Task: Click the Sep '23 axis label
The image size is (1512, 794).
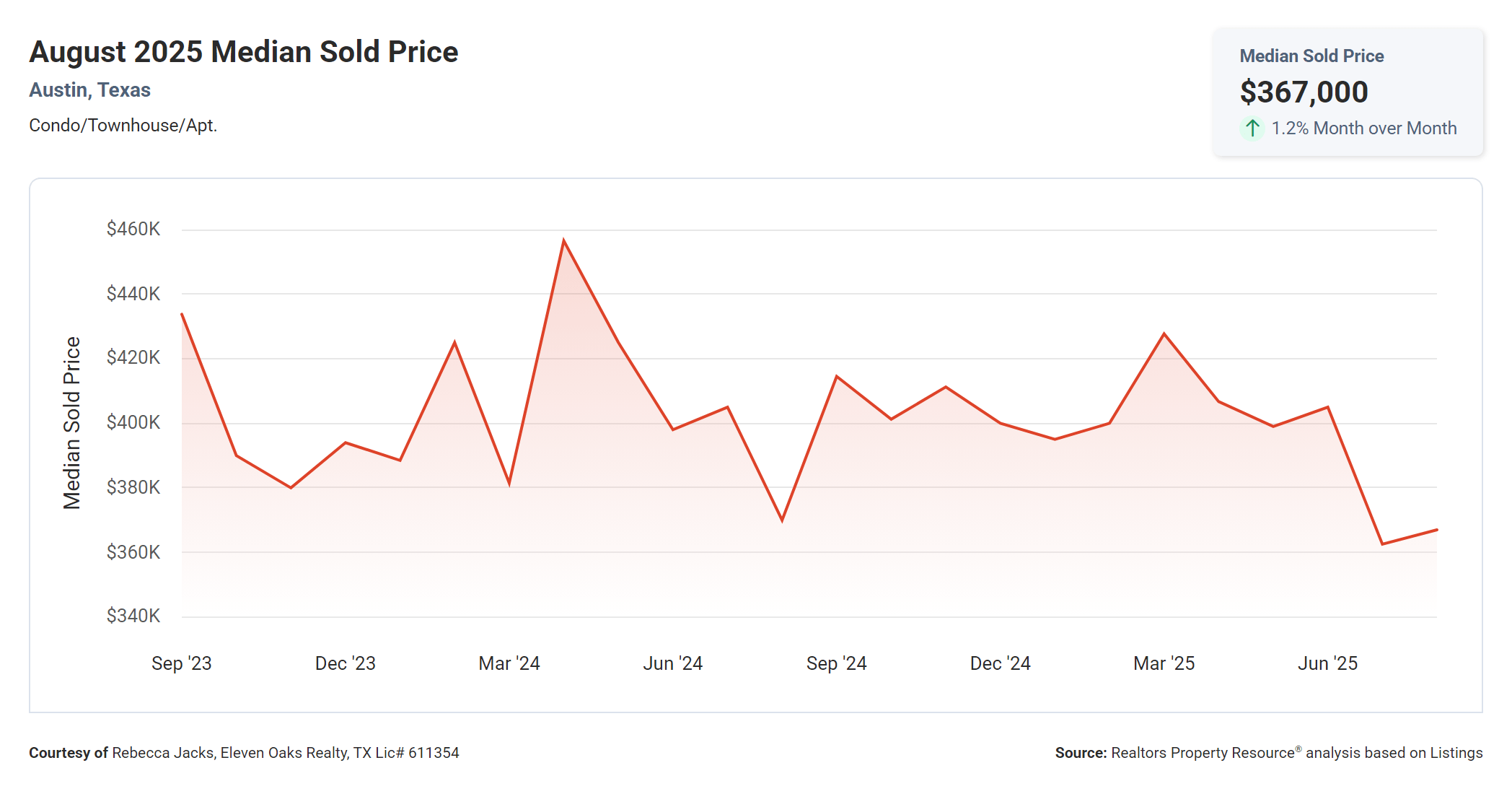Action: 181,663
